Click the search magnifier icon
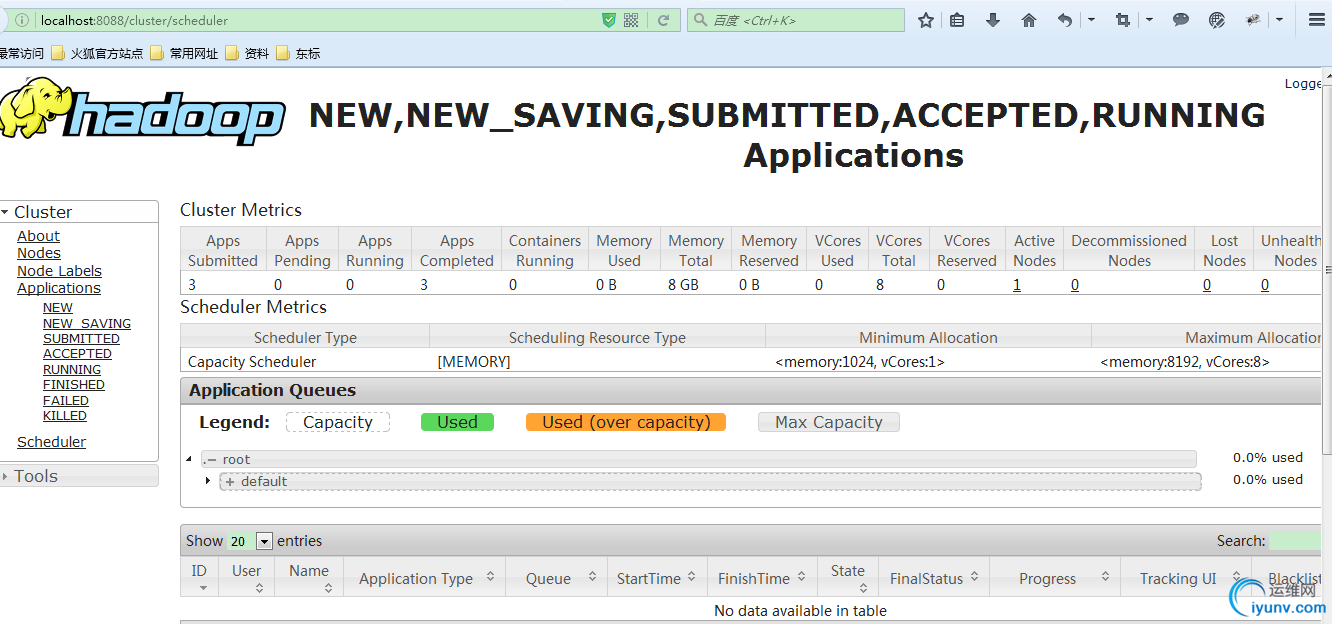Screen dimensions: 1332x624 pos(700,20)
